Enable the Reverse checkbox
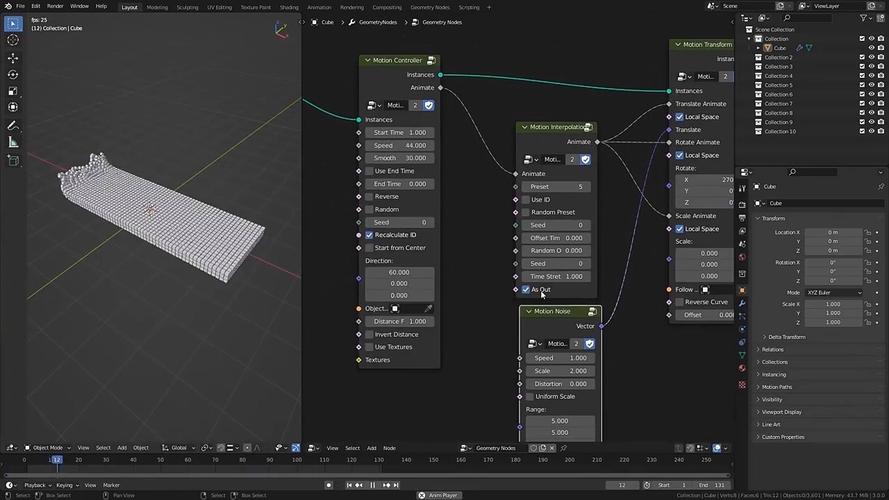889x500 pixels. click(x=370, y=196)
